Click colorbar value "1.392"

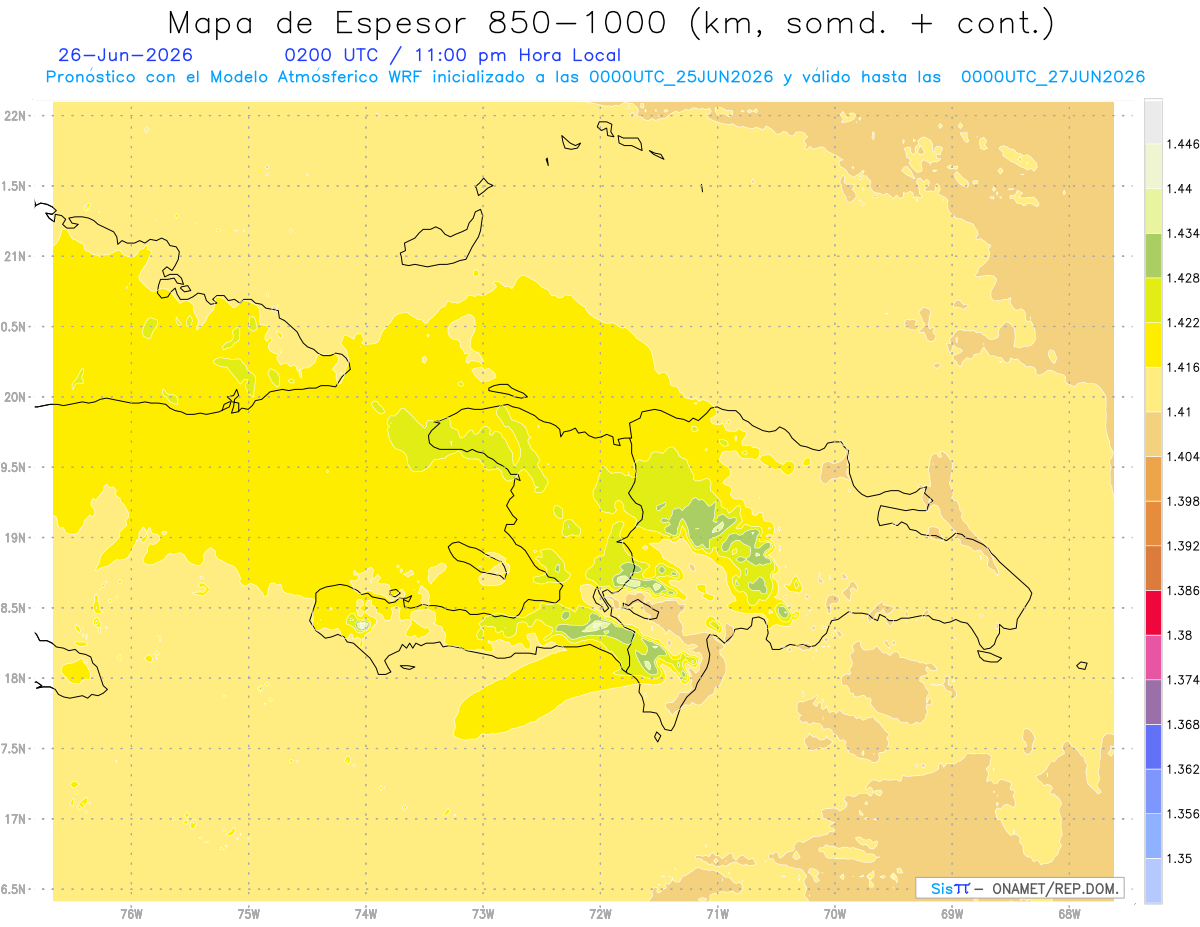pos(1183,546)
